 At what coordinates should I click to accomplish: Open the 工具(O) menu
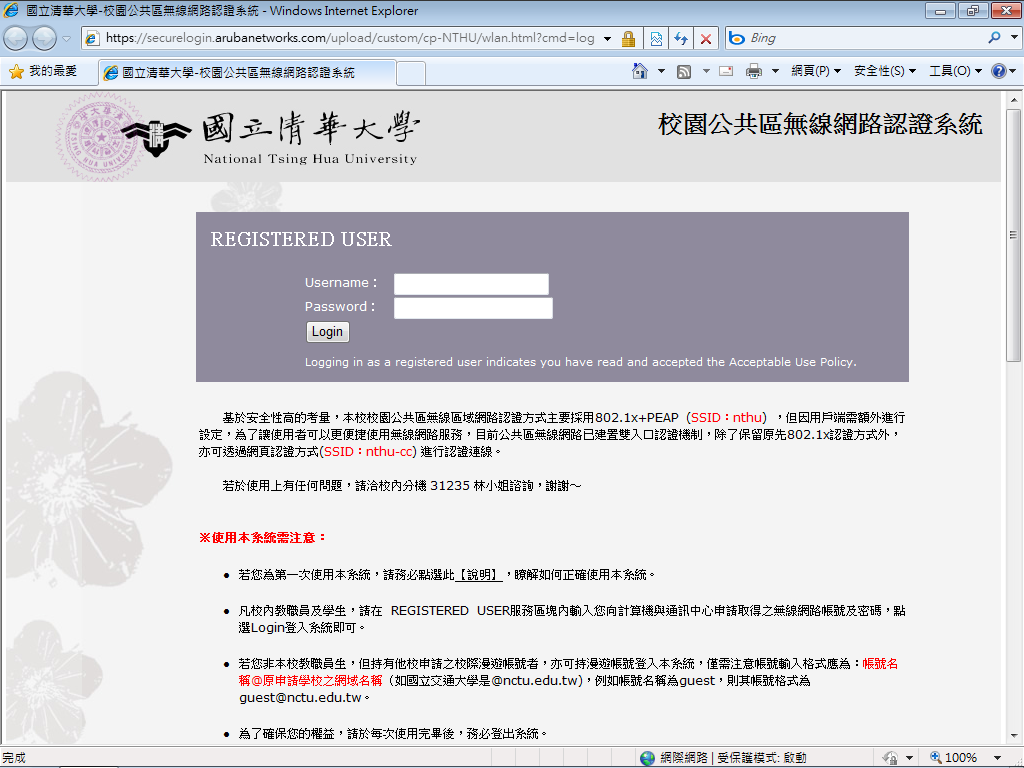(x=954, y=71)
